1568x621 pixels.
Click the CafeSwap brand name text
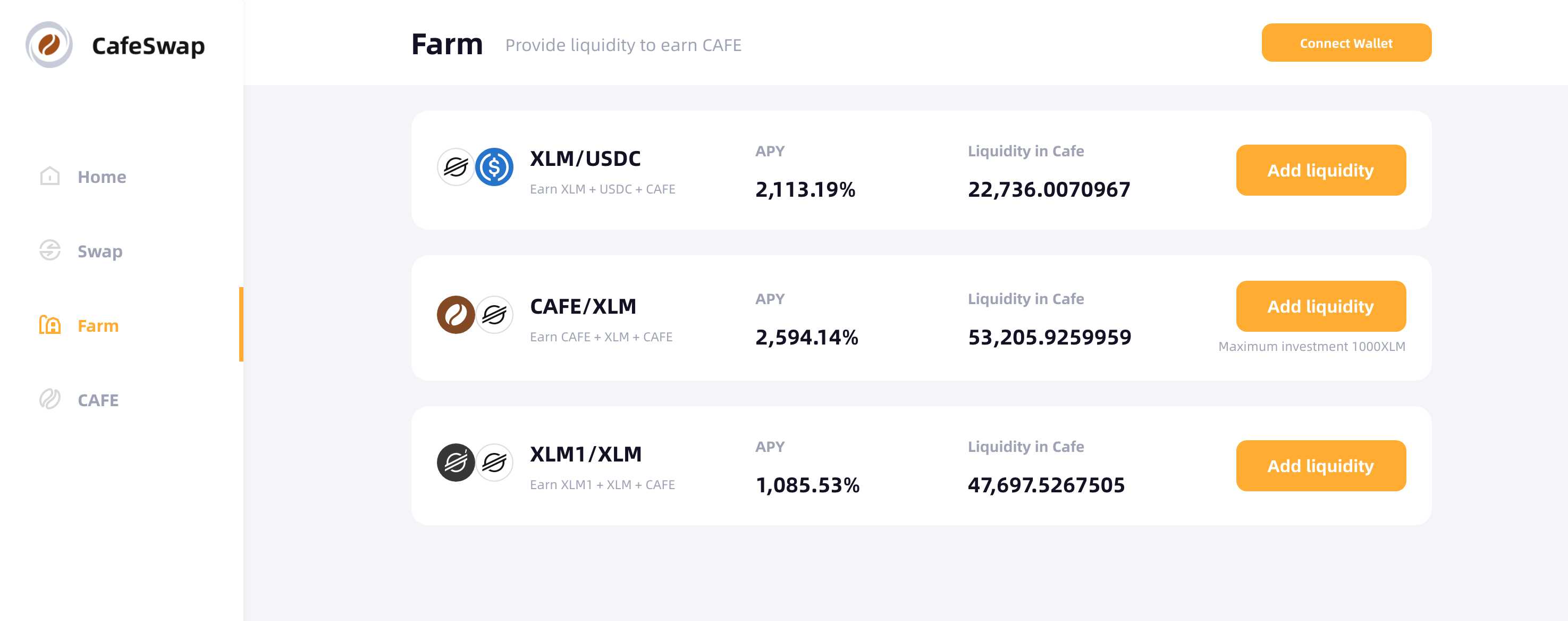148,46
